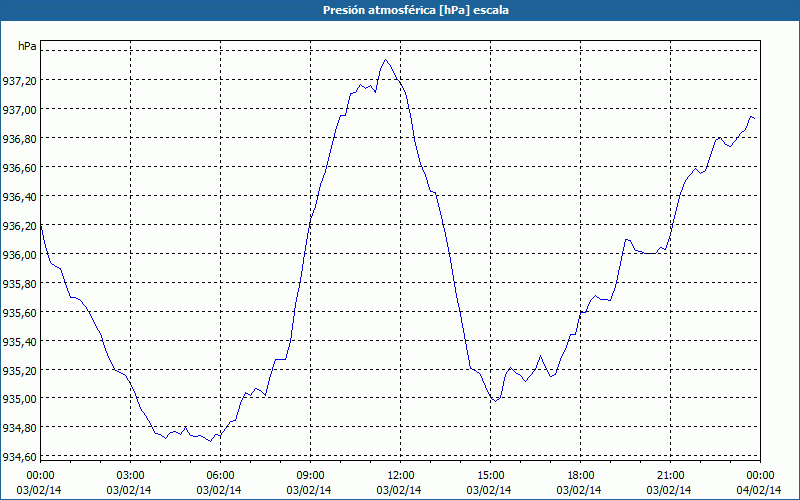The width and height of the screenshot is (800, 500).
Task: Select the 18:00 time tick
Action: click(x=581, y=476)
